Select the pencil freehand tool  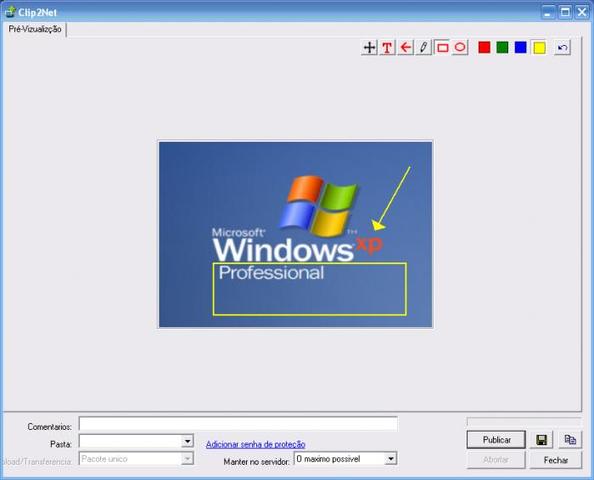pos(424,48)
